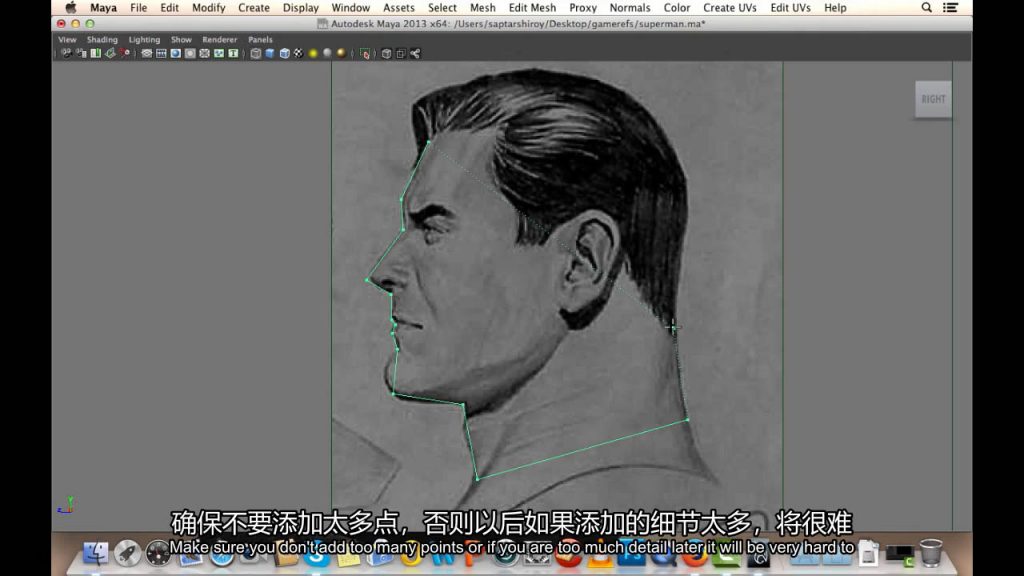Click the isolate select icon

click(365, 54)
